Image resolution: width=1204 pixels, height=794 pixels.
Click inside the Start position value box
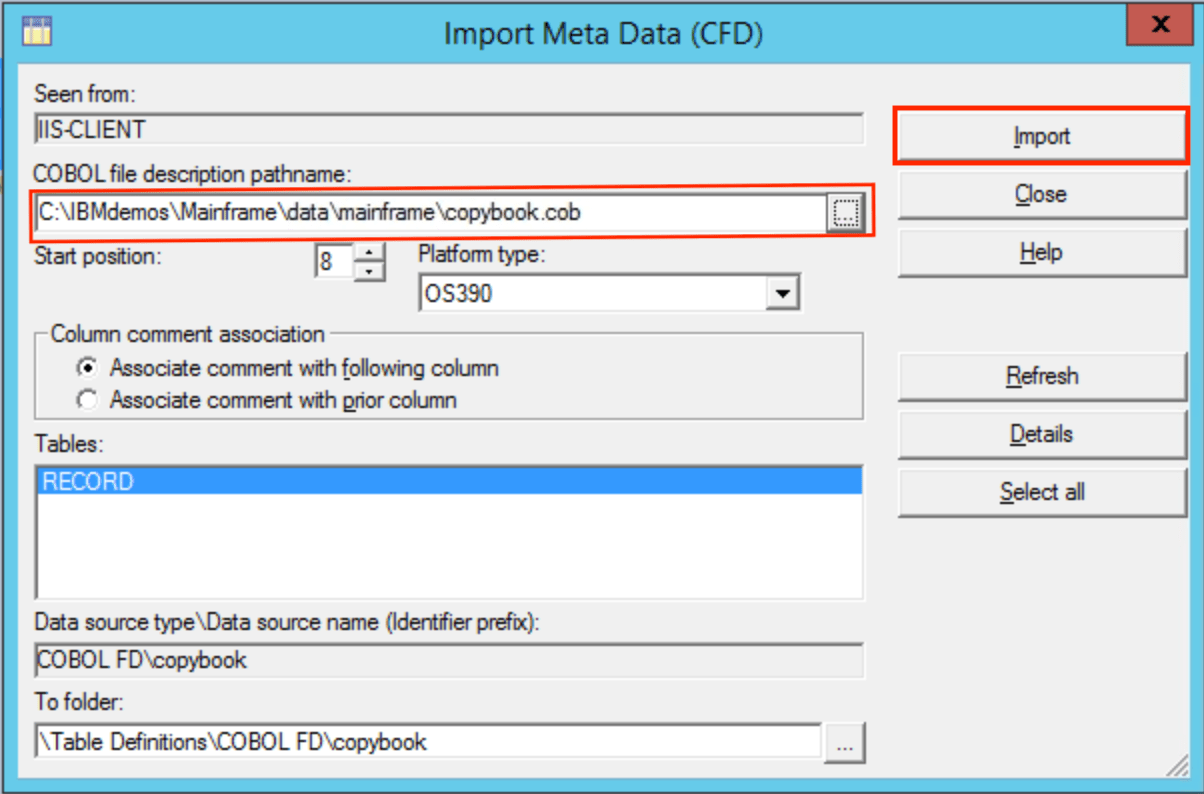[x=335, y=260]
